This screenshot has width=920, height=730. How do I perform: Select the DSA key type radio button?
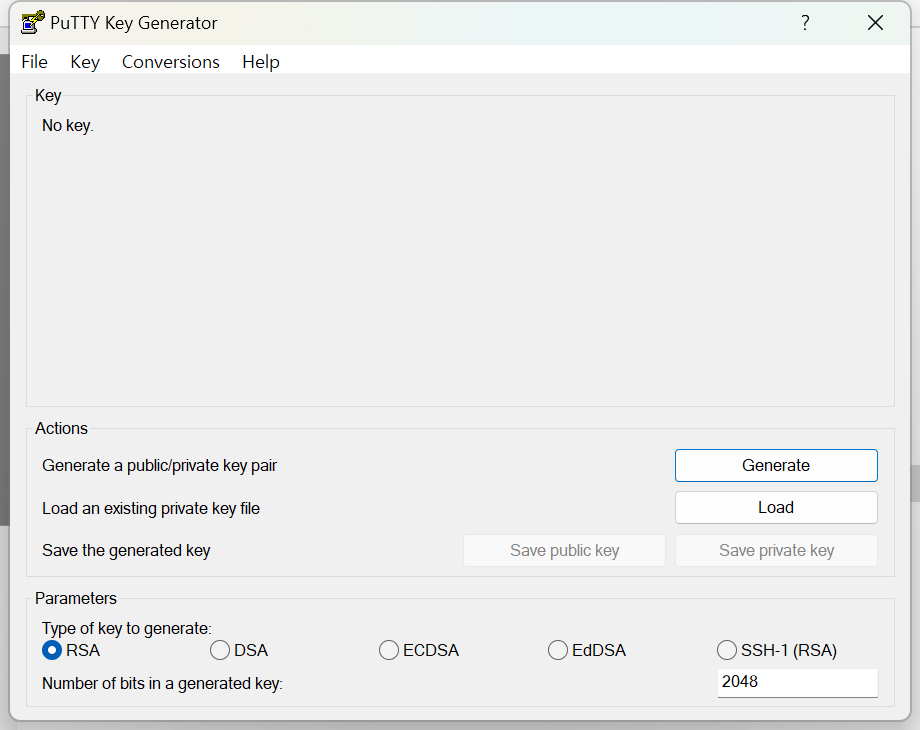coord(220,650)
